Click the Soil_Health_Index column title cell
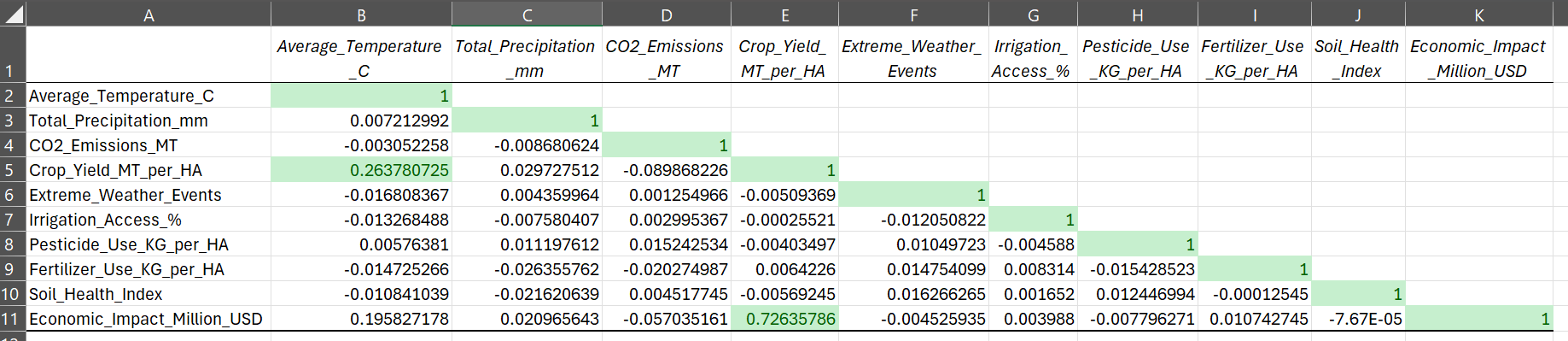The image size is (1568, 341). point(1358,55)
